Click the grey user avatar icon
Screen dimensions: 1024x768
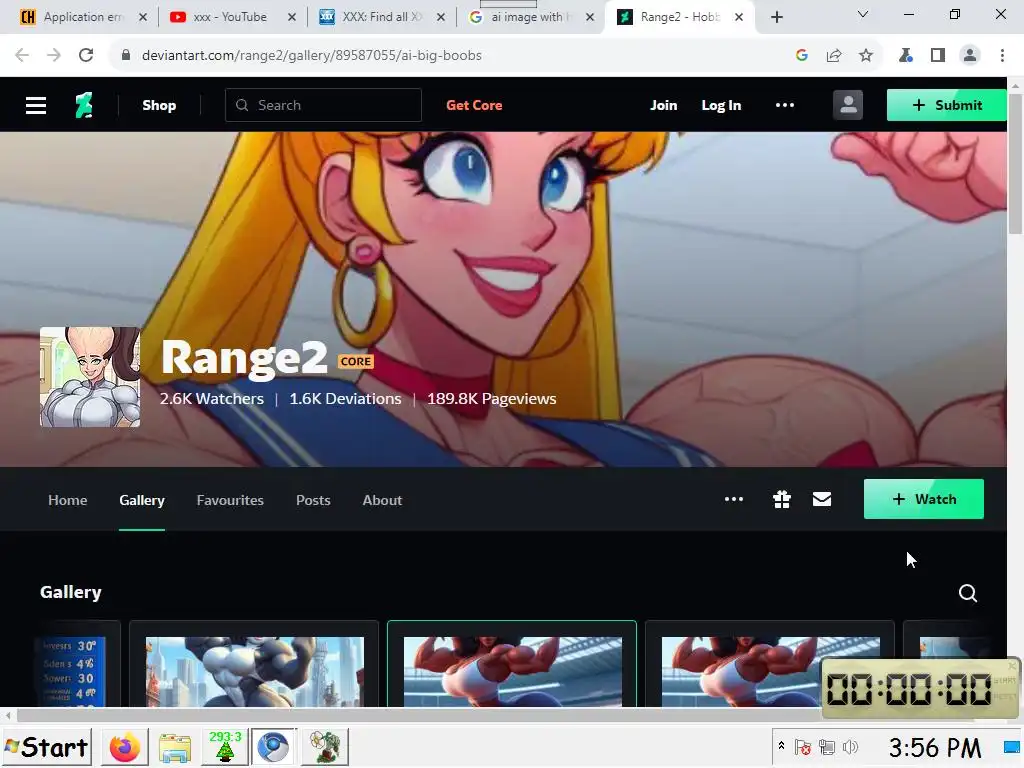coord(848,105)
